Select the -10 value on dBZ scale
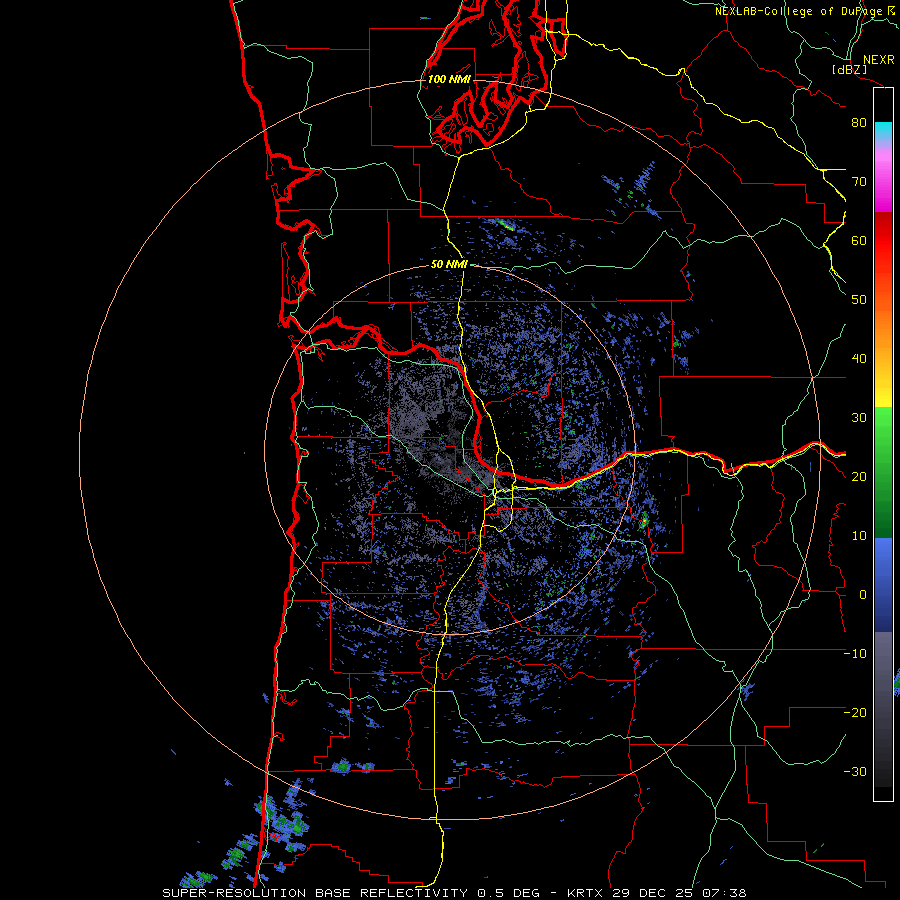 pyautogui.click(x=855, y=654)
